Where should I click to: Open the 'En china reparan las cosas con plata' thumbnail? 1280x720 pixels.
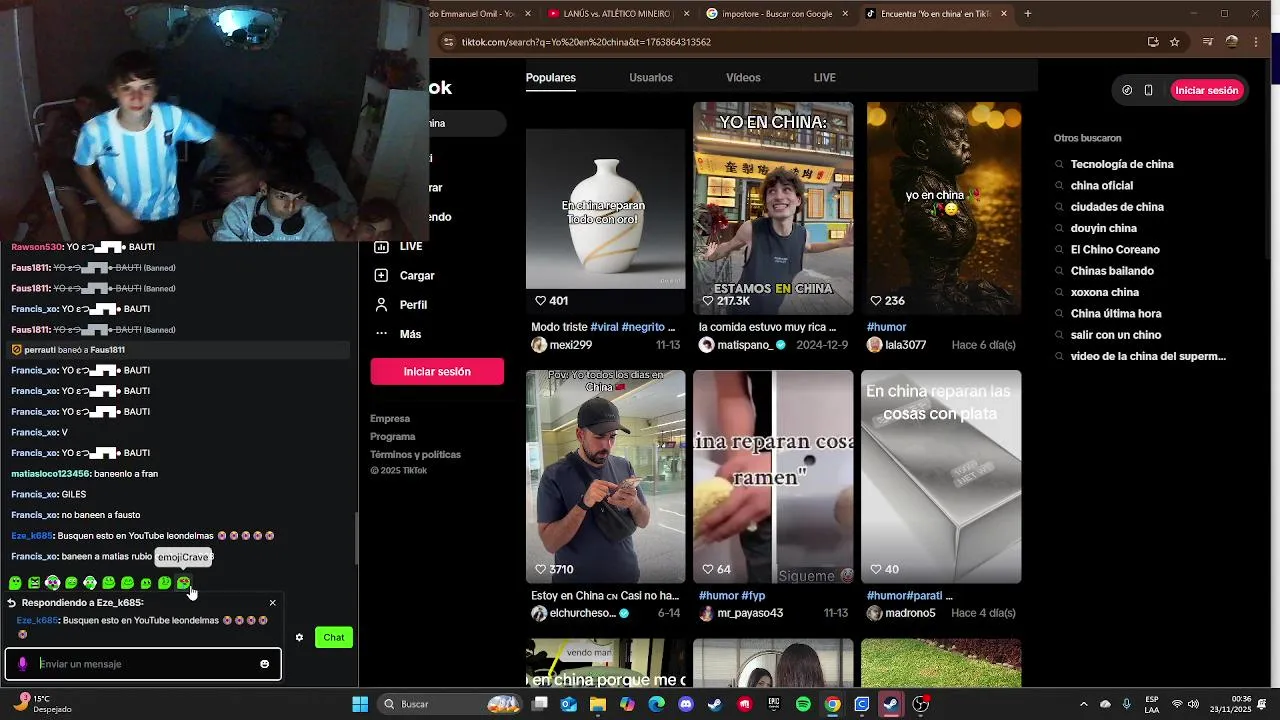pos(941,477)
